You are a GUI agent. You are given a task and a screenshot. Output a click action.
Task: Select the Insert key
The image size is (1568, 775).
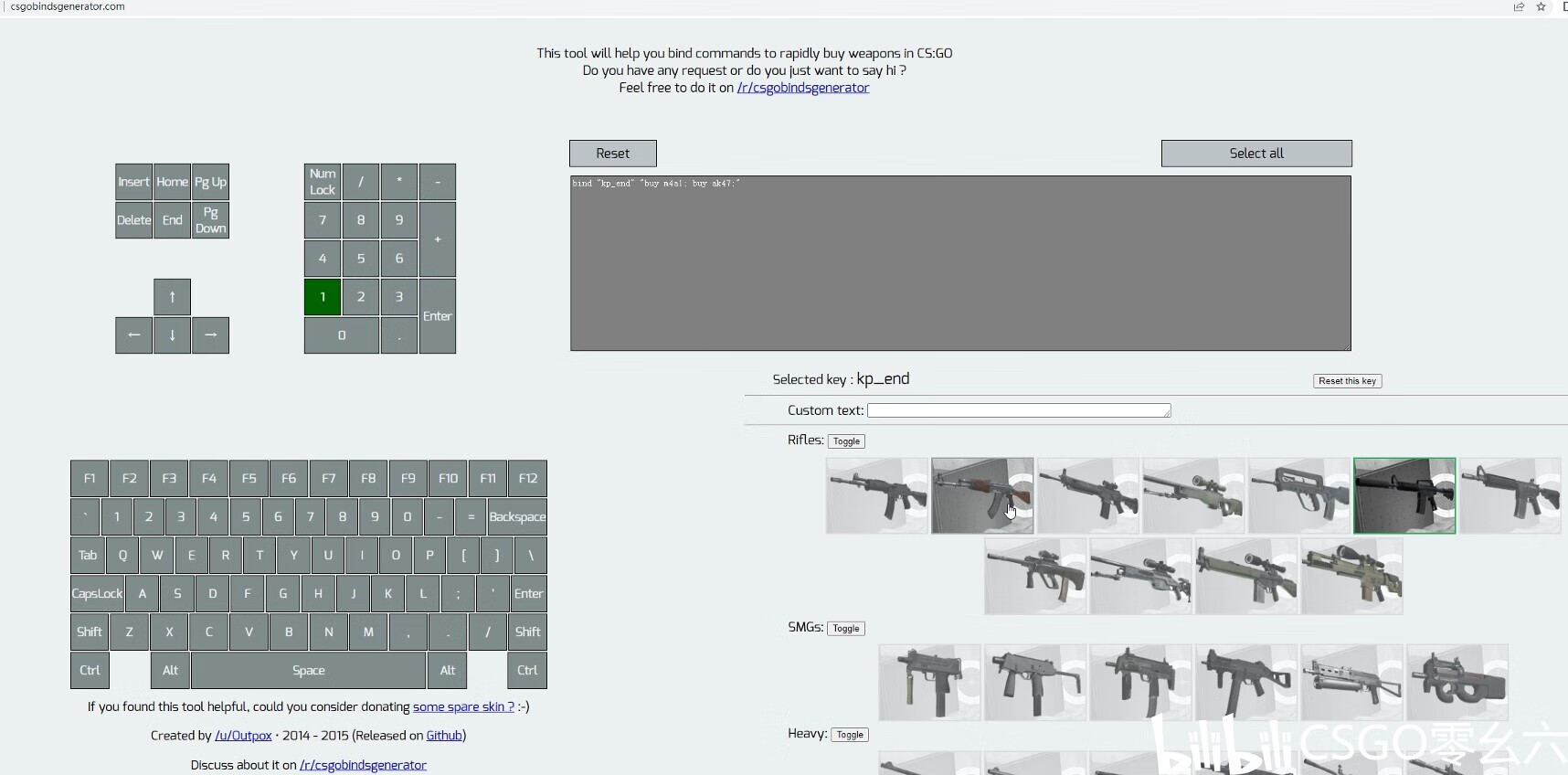[133, 182]
